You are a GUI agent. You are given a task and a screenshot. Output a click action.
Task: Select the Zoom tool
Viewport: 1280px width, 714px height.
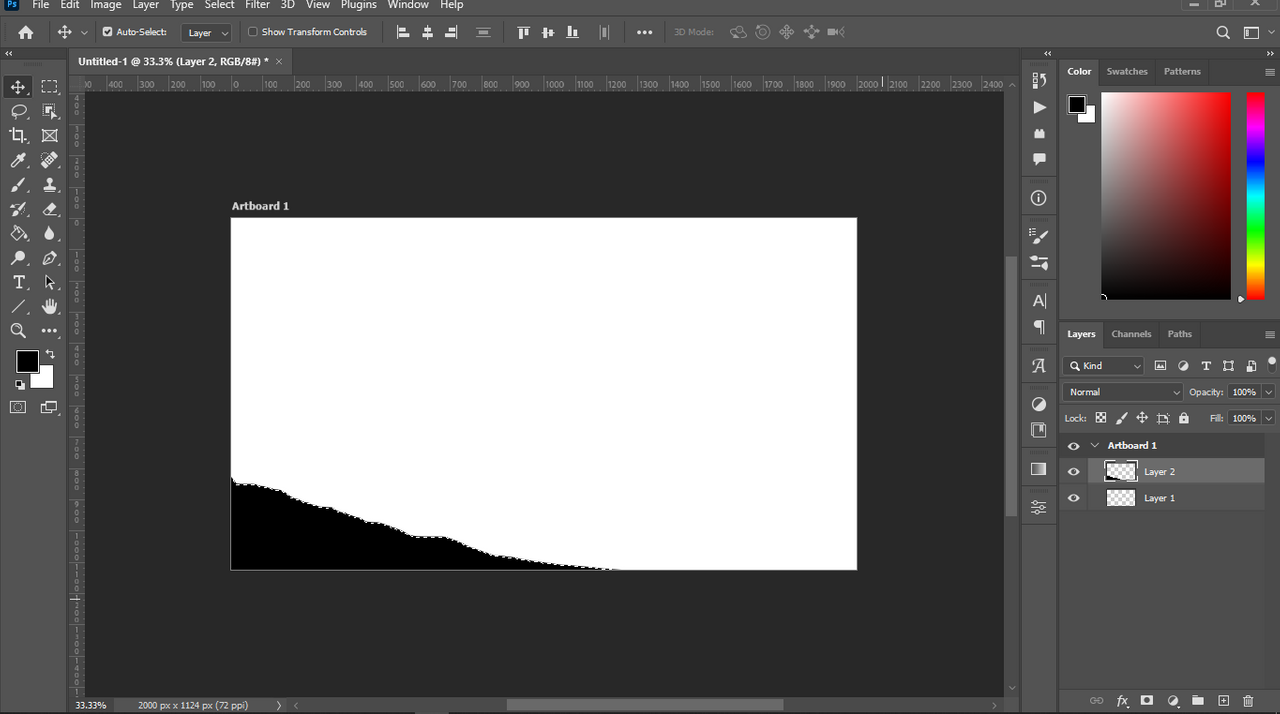18,331
